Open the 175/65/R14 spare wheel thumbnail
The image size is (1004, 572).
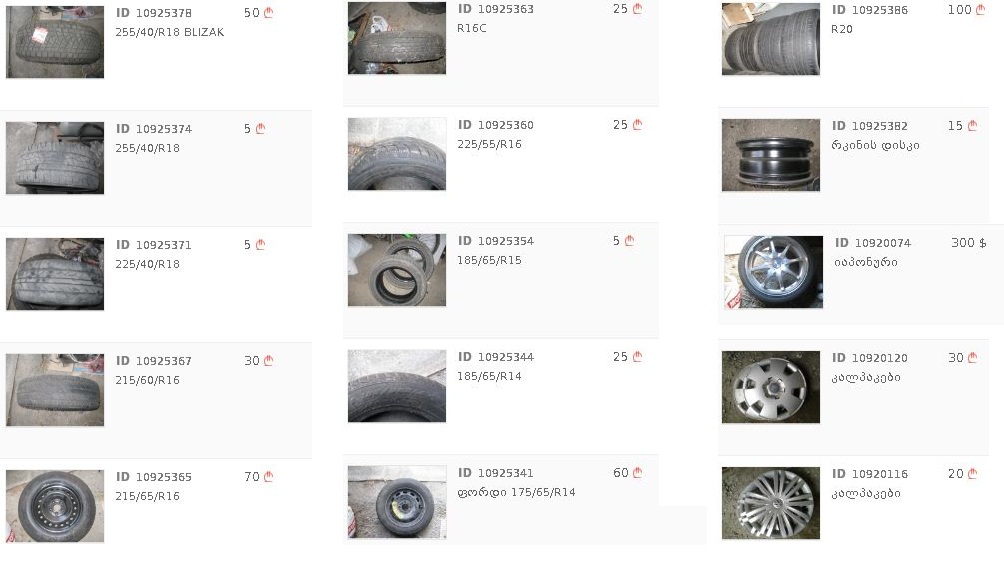pos(397,502)
